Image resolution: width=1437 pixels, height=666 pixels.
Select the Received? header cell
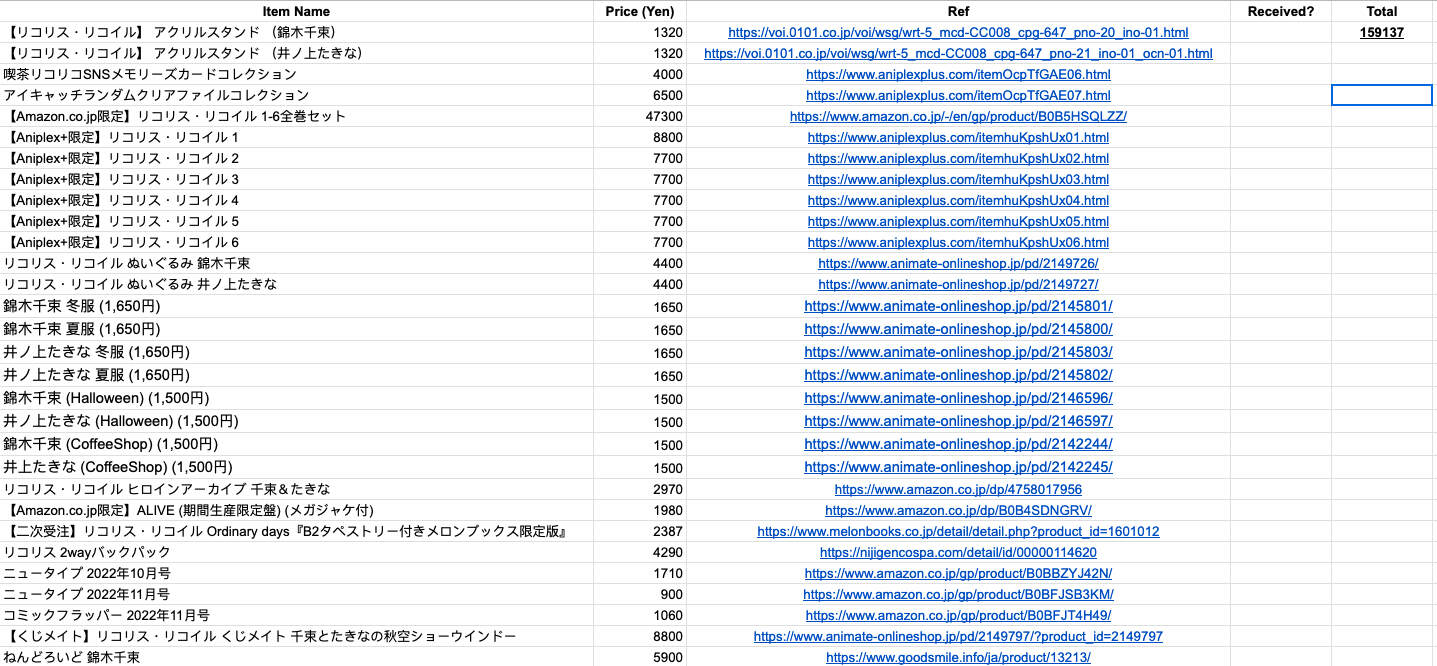pyautogui.click(x=1281, y=11)
